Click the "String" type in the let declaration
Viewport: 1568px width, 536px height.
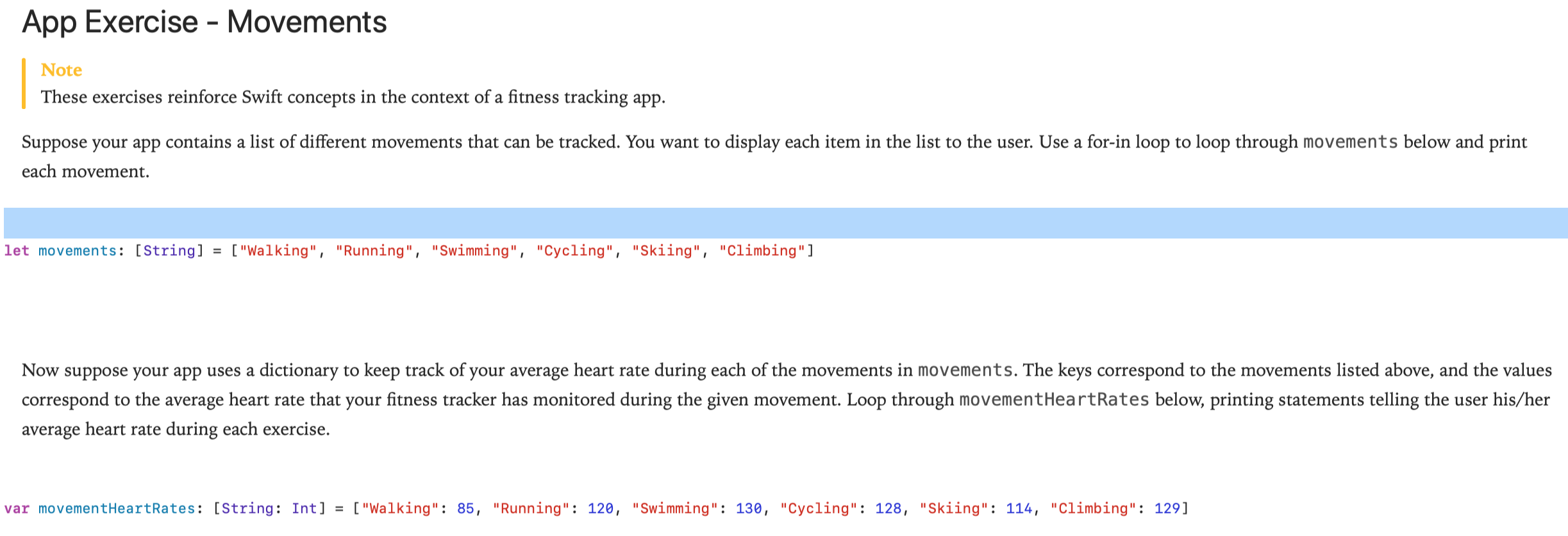(169, 251)
